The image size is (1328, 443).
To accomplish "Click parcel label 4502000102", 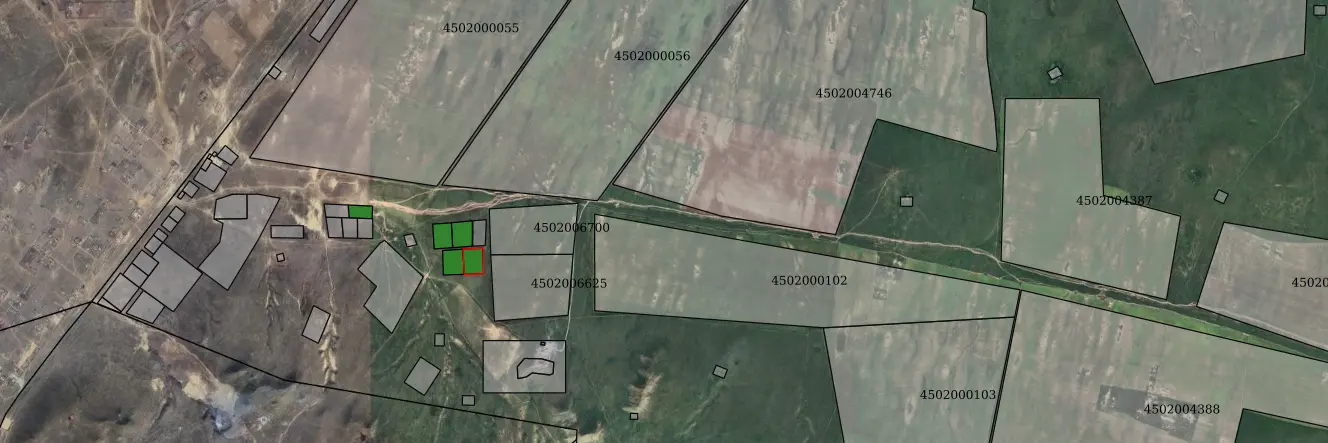I will pos(808,281).
